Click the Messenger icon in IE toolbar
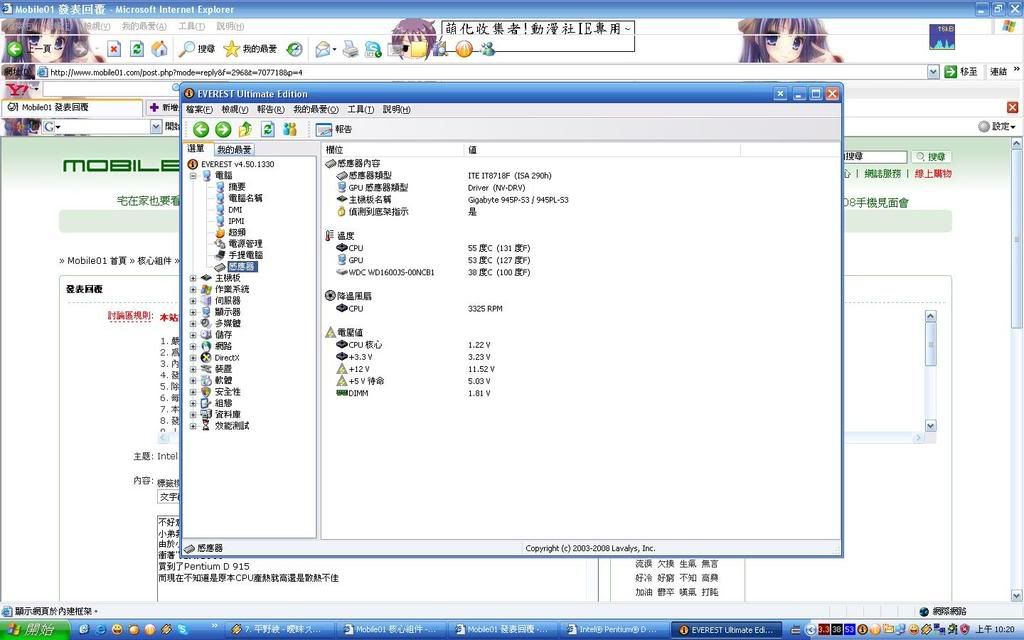The height and width of the screenshot is (640, 1024). 487,49
